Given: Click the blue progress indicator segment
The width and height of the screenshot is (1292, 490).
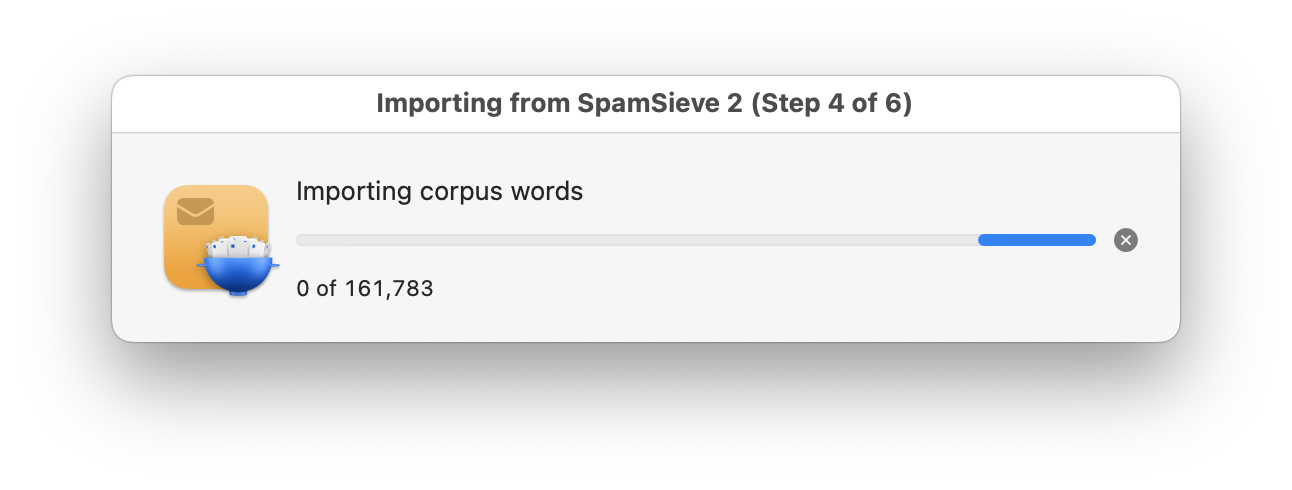Looking at the screenshot, I should (1037, 240).
